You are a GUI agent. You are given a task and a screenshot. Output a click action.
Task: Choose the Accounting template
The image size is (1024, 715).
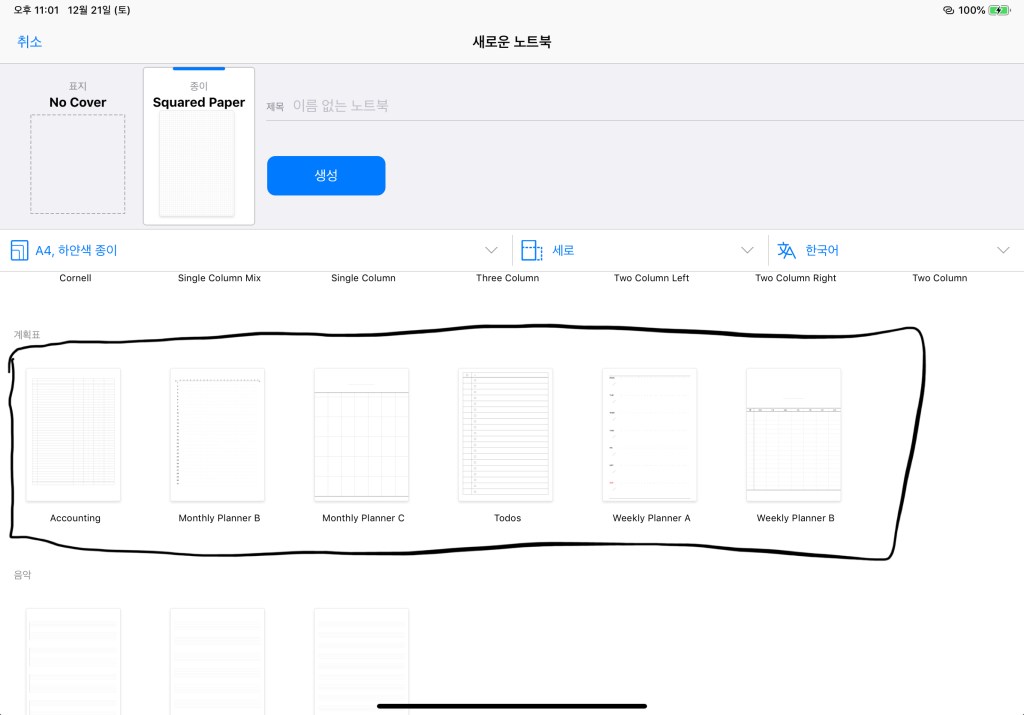point(74,435)
